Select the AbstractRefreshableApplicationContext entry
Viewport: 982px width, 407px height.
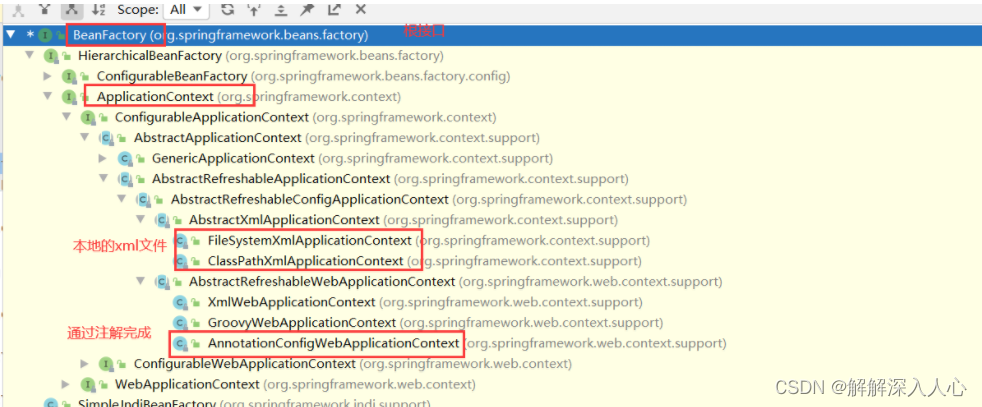(390, 179)
